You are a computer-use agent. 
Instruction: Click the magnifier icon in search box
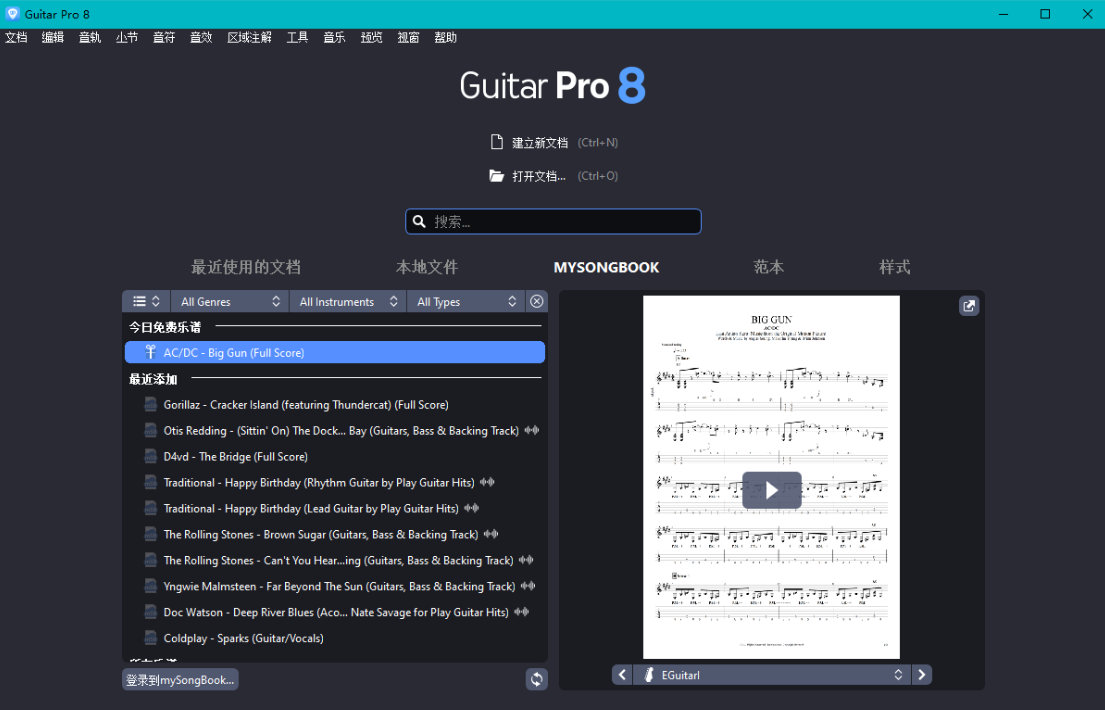click(x=419, y=222)
